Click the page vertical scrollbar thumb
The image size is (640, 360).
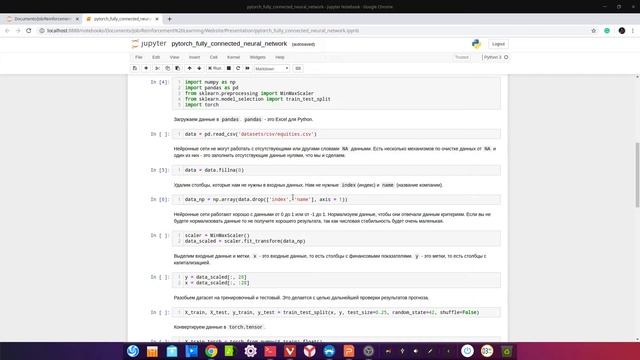pyautogui.click(x=638, y=175)
